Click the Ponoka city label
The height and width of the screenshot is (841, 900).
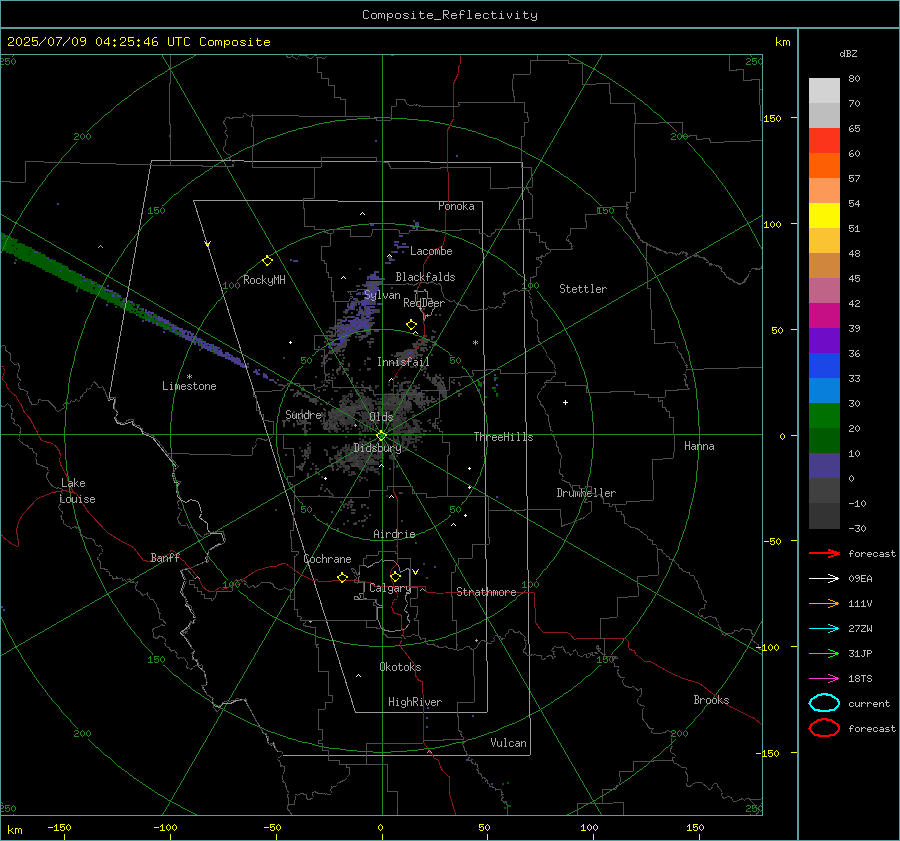point(456,206)
